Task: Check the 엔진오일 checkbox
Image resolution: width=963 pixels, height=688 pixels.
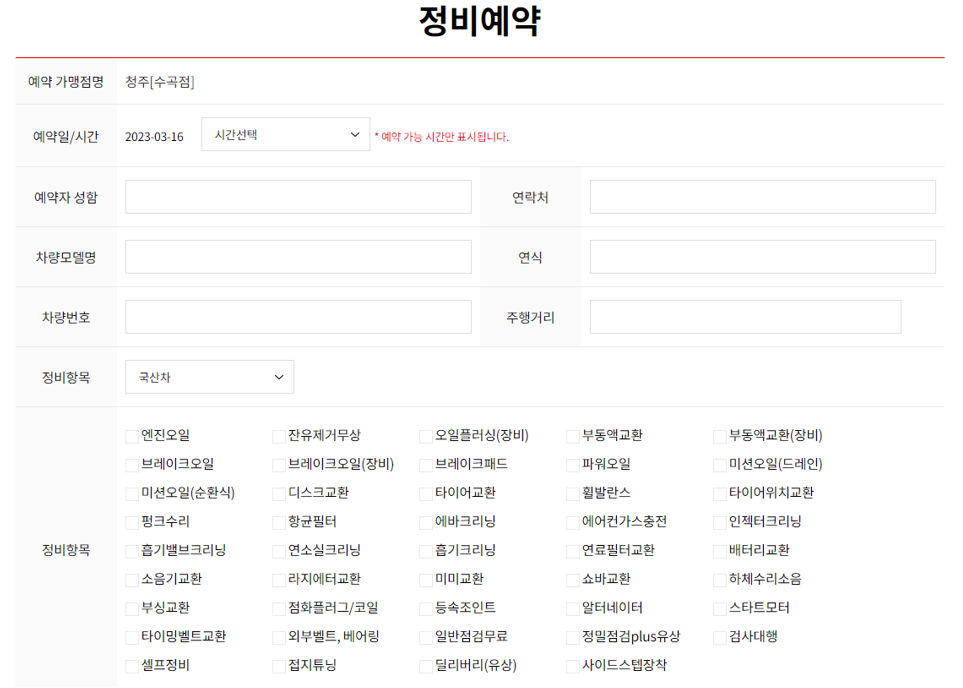Action: click(x=131, y=437)
